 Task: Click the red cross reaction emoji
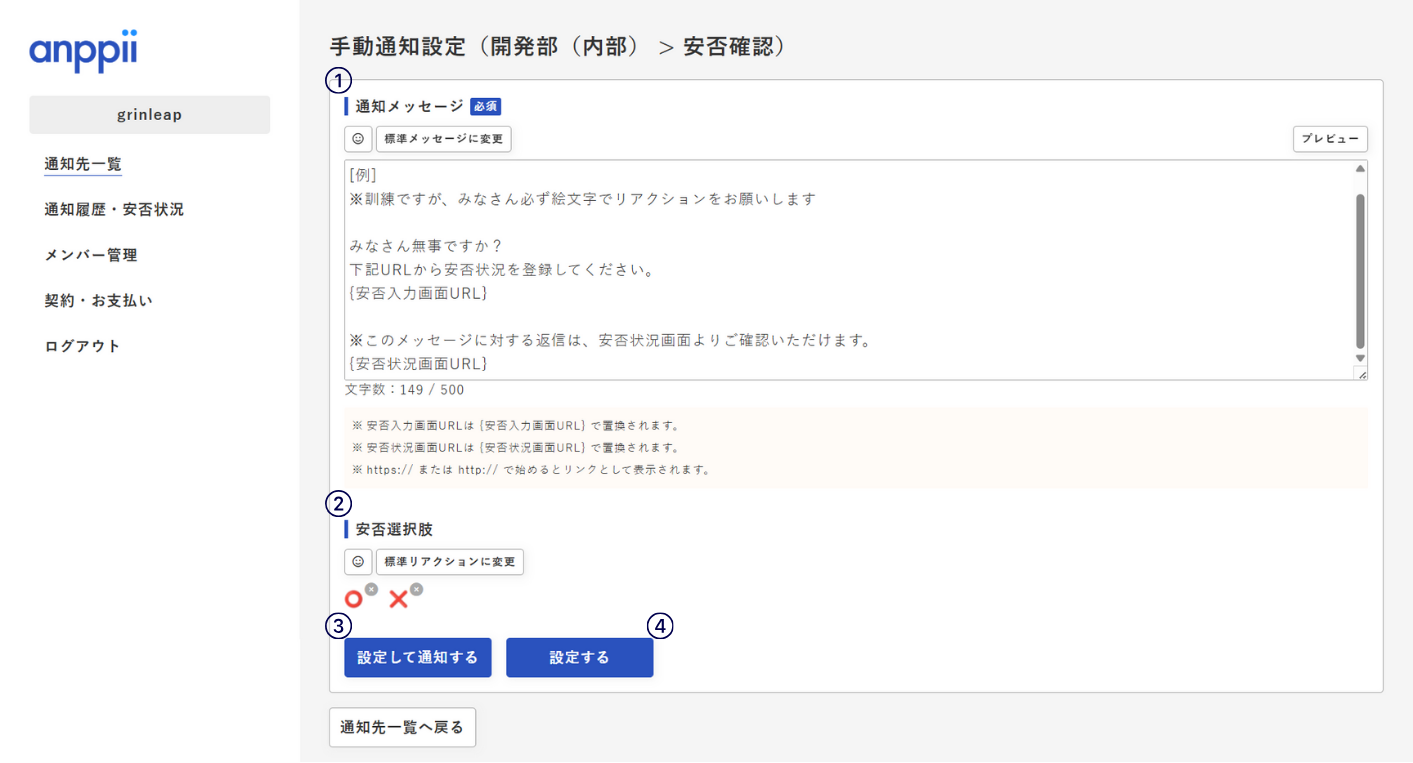coord(398,600)
